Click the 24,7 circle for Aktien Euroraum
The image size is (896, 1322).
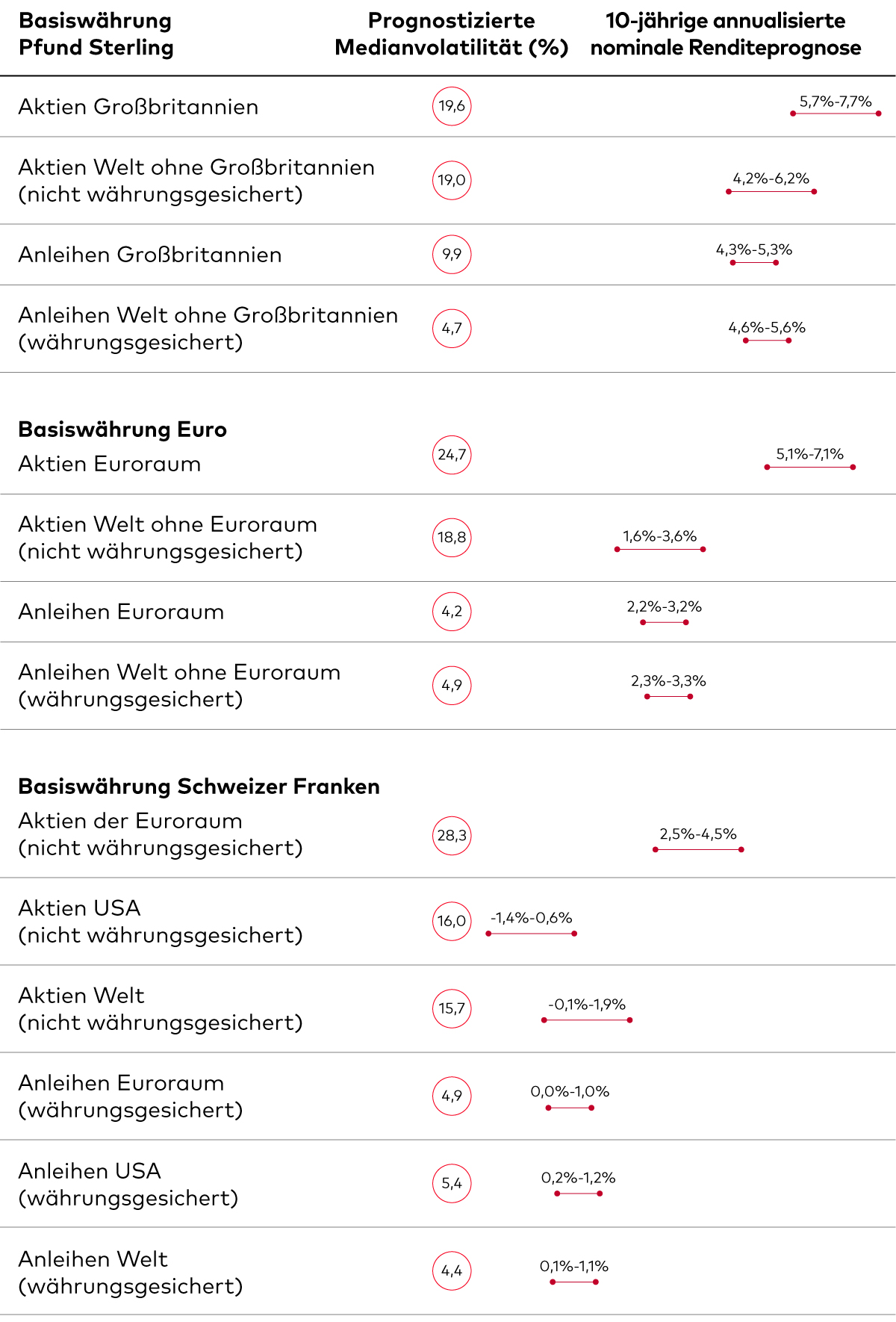tap(452, 455)
